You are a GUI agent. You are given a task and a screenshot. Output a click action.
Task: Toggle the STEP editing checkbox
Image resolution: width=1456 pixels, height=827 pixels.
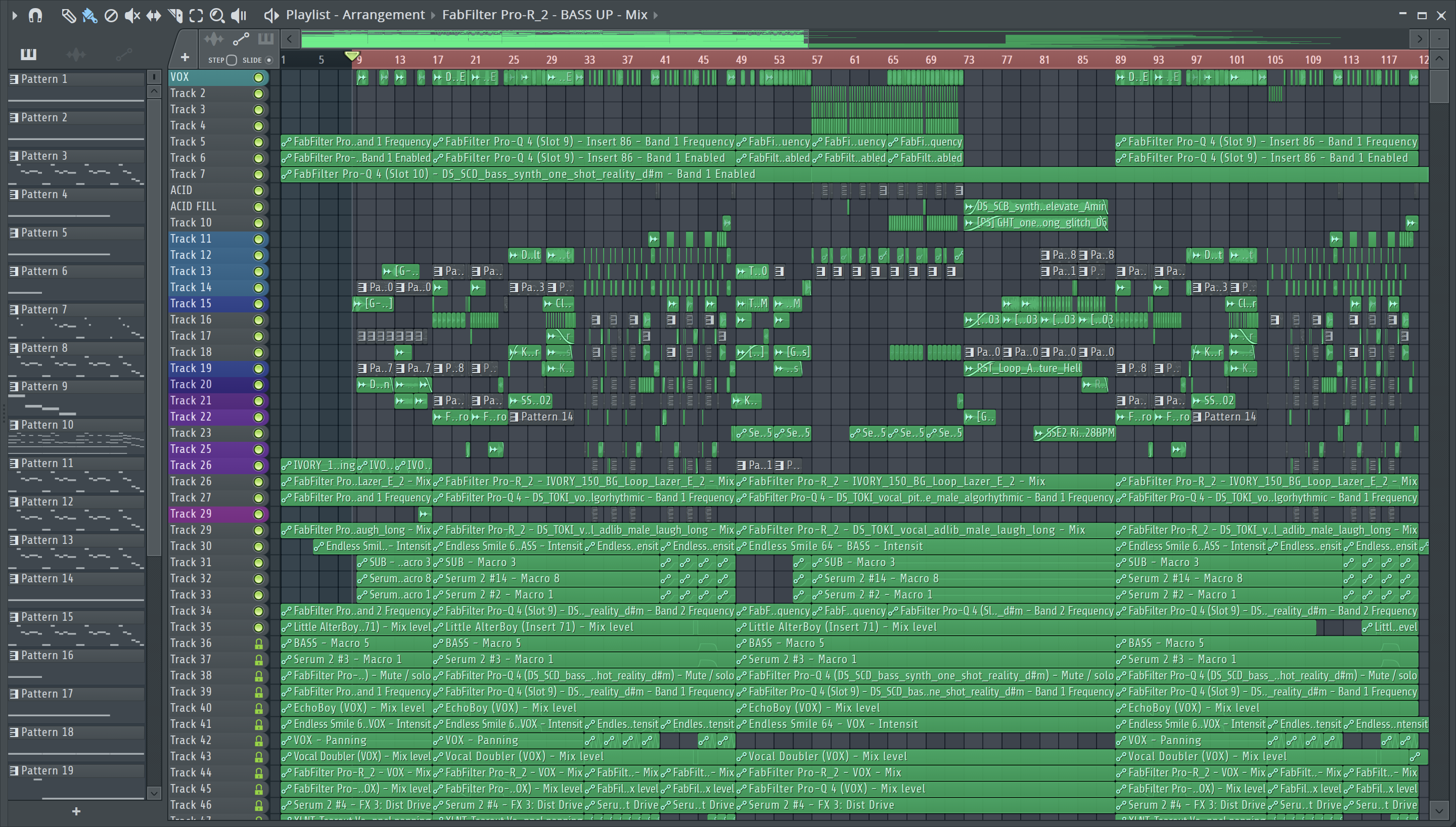(231, 60)
